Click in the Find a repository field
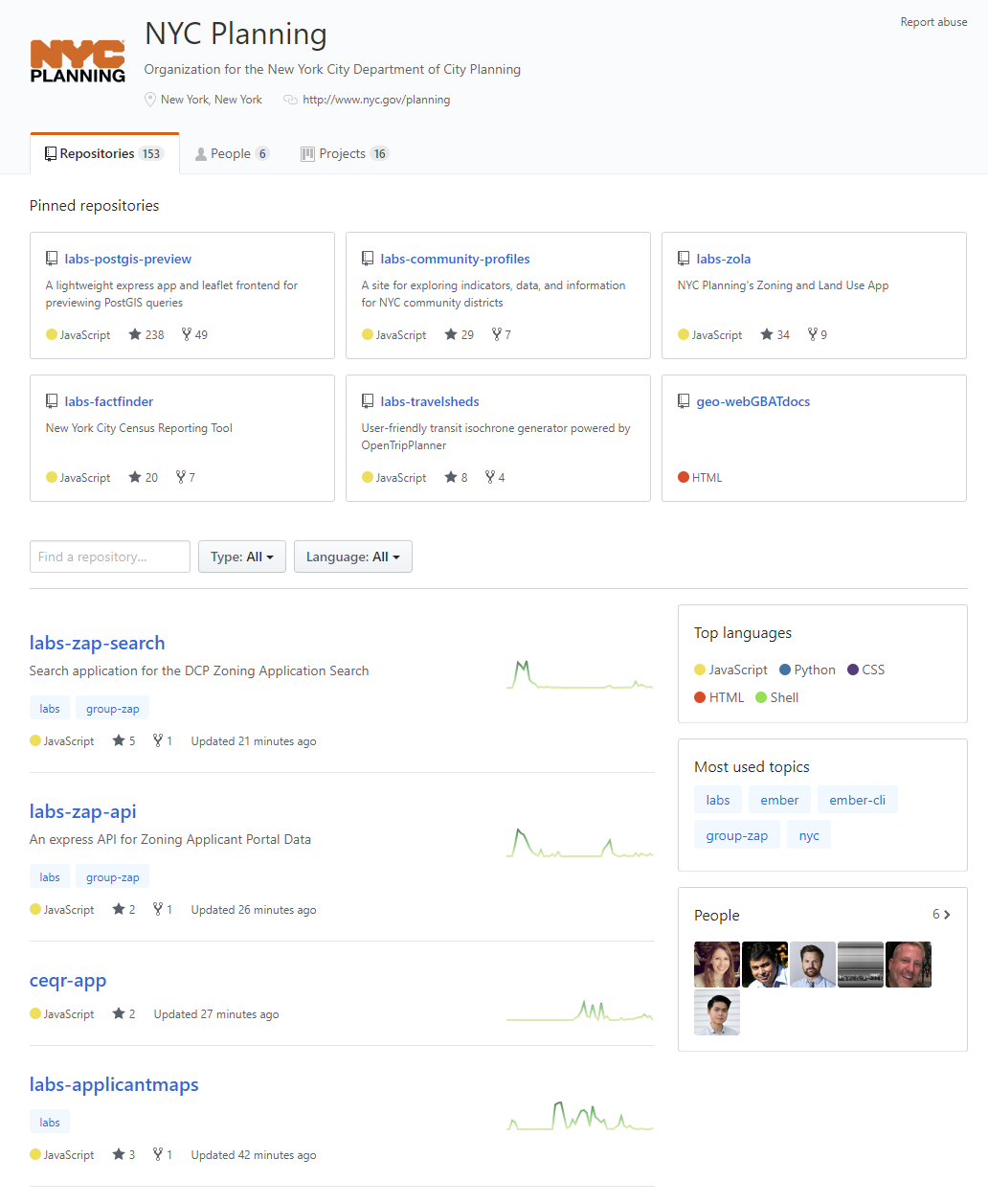This screenshot has width=988, height=1204. tap(110, 557)
